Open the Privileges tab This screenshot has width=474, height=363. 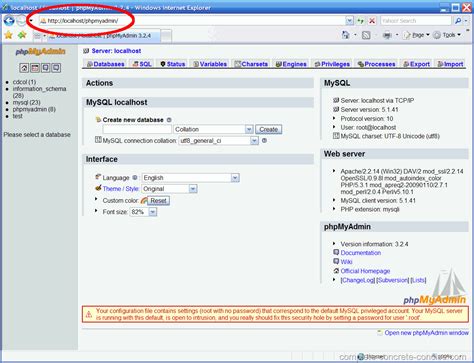(x=332, y=64)
